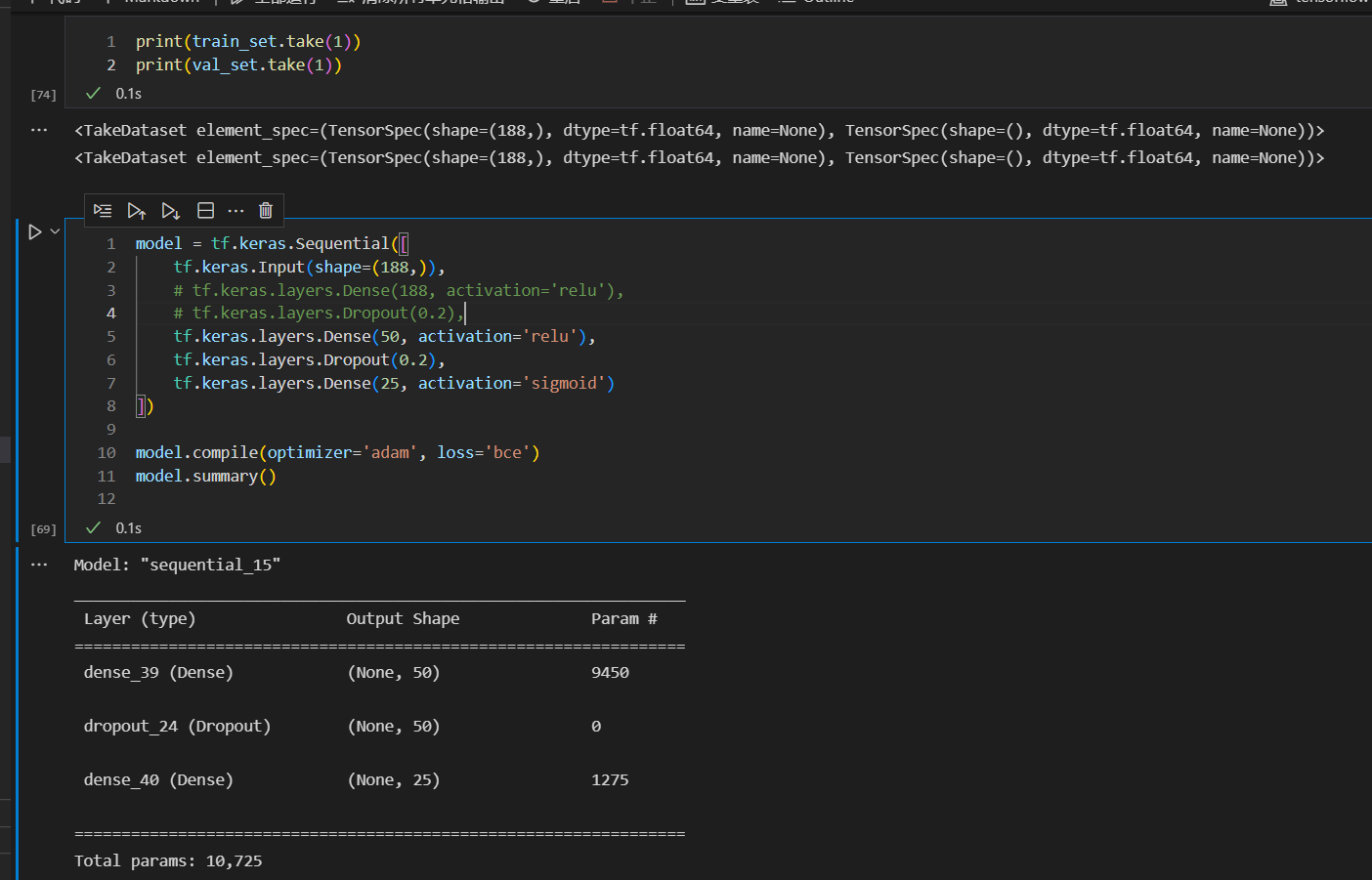Screen dimensions: 1372x880
Task: Click the '(None, 25)' output shape
Action: tap(394, 779)
